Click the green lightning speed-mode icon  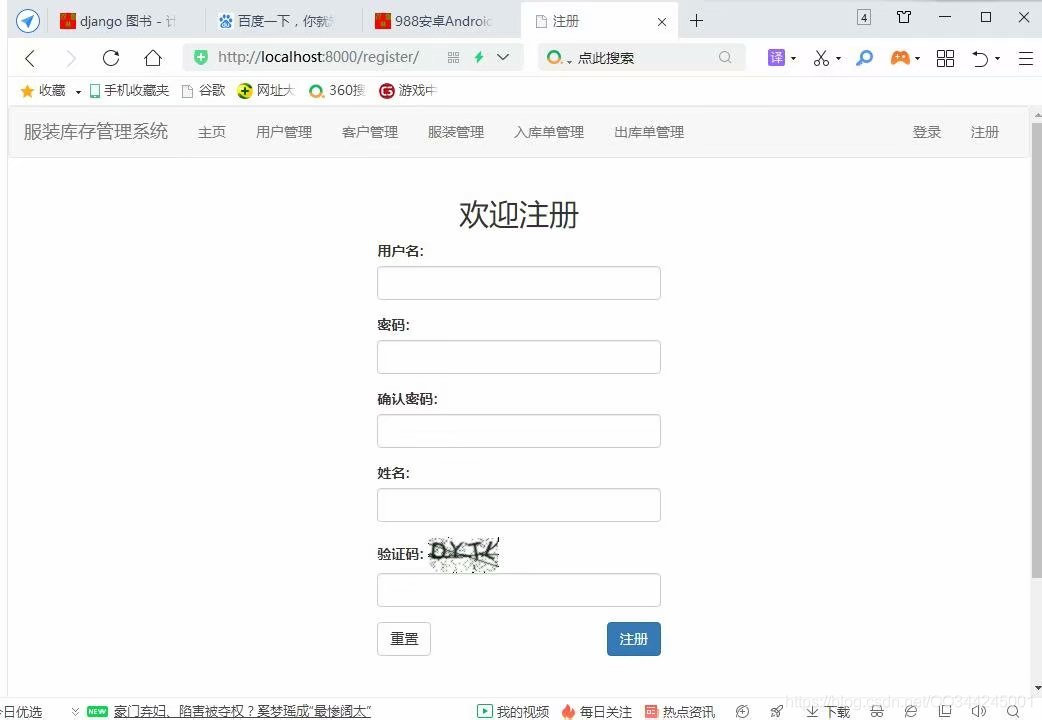pos(478,58)
